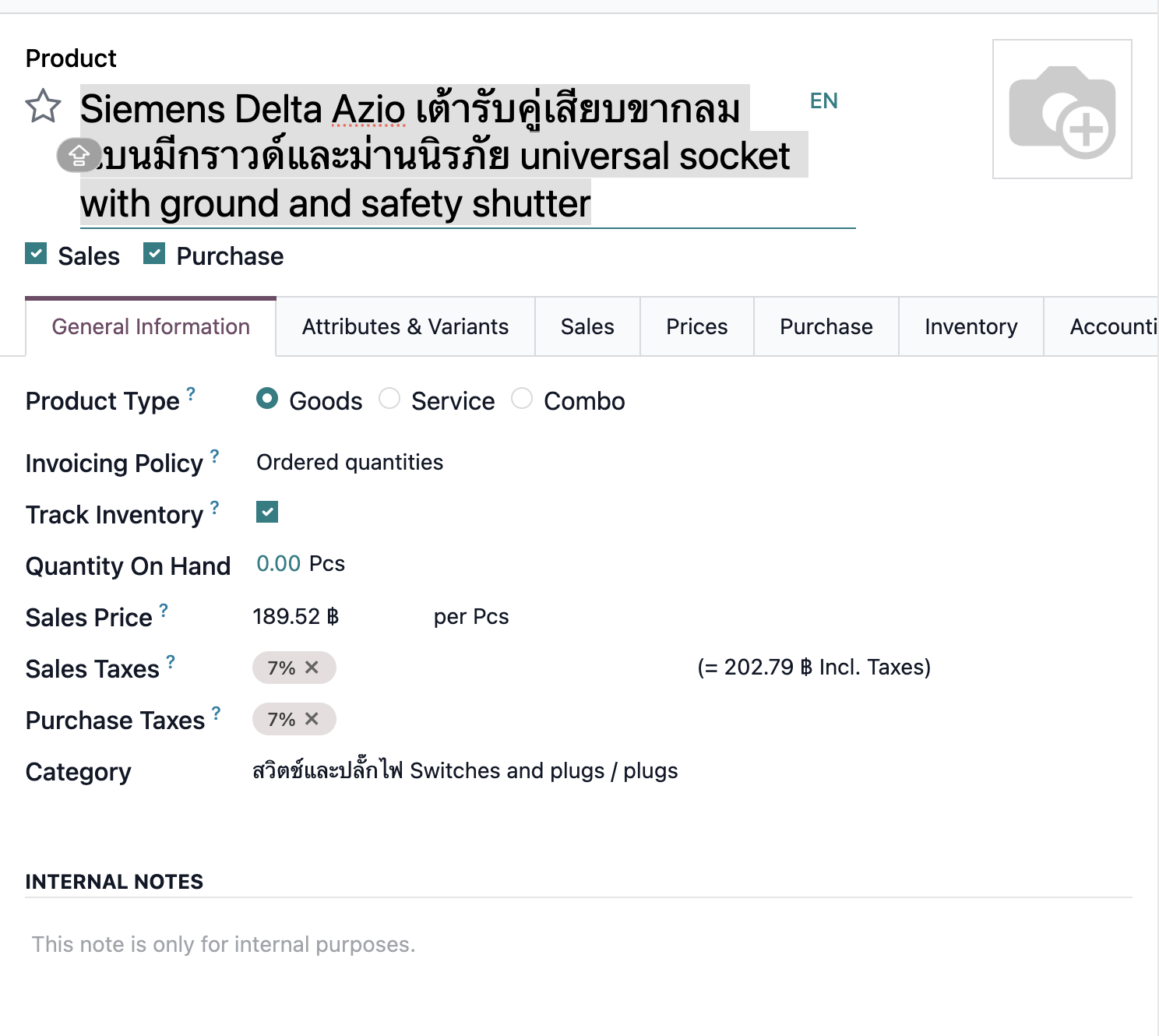The width and height of the screenshot is (1159, 1036).
Task: Select the Service product type
Action: point(389,398)
